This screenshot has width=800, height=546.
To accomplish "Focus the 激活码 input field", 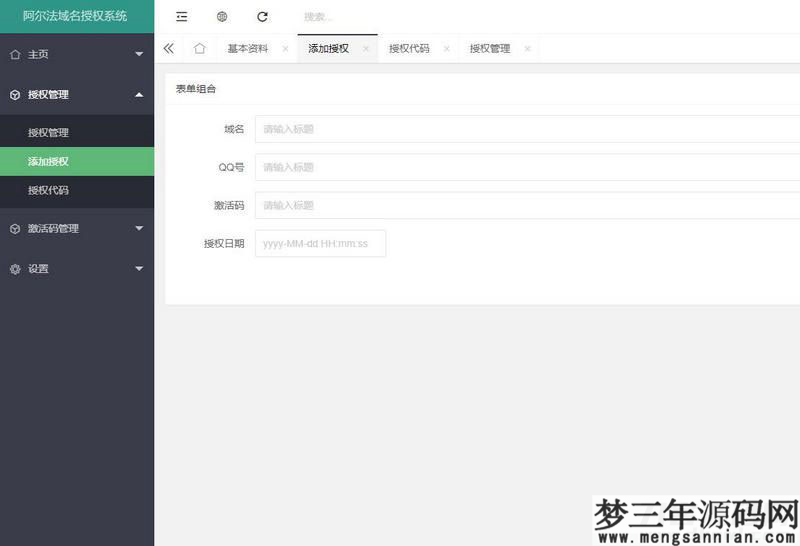I will (528, 206).
